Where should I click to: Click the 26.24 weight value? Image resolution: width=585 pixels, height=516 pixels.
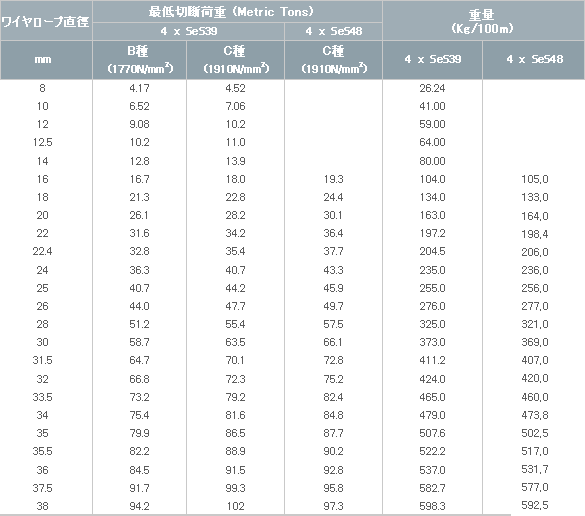432,88
